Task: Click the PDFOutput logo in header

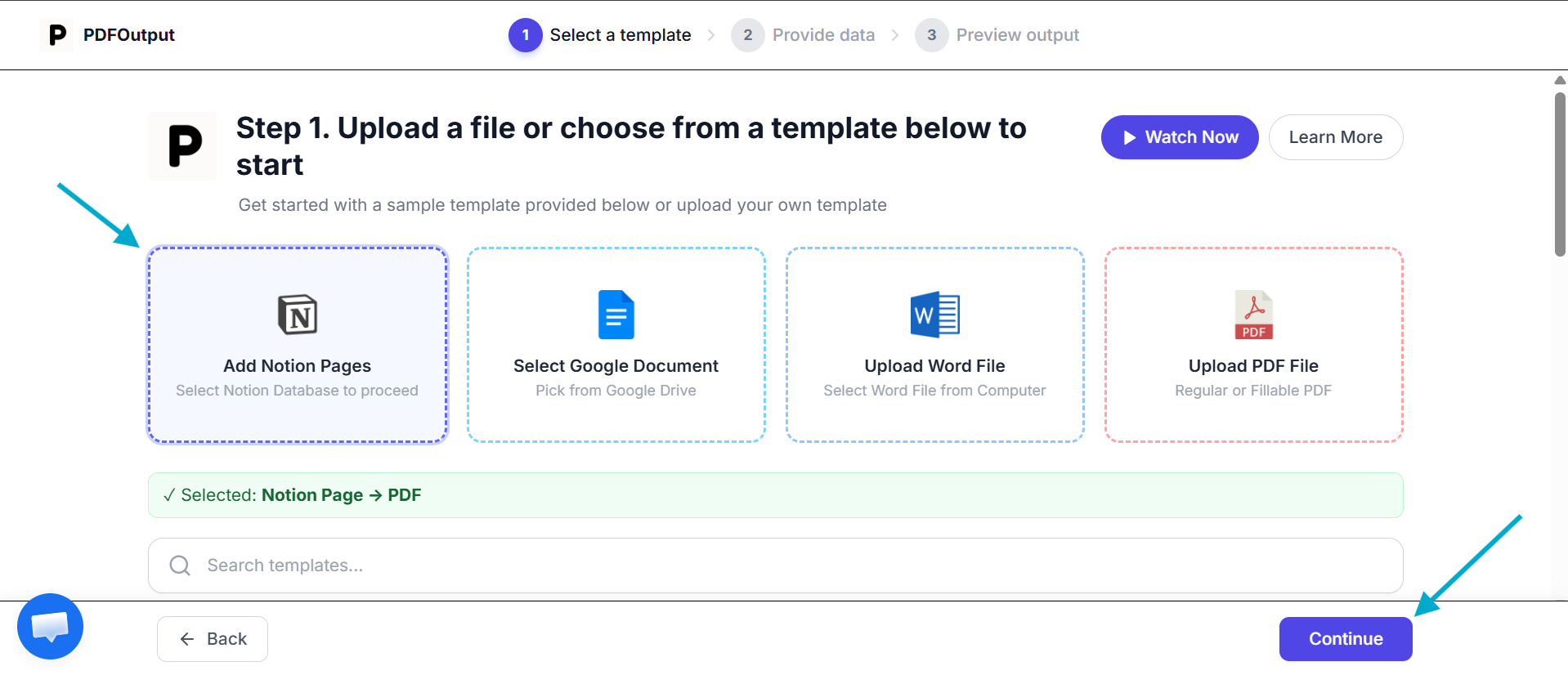Action: pos(56,35)
